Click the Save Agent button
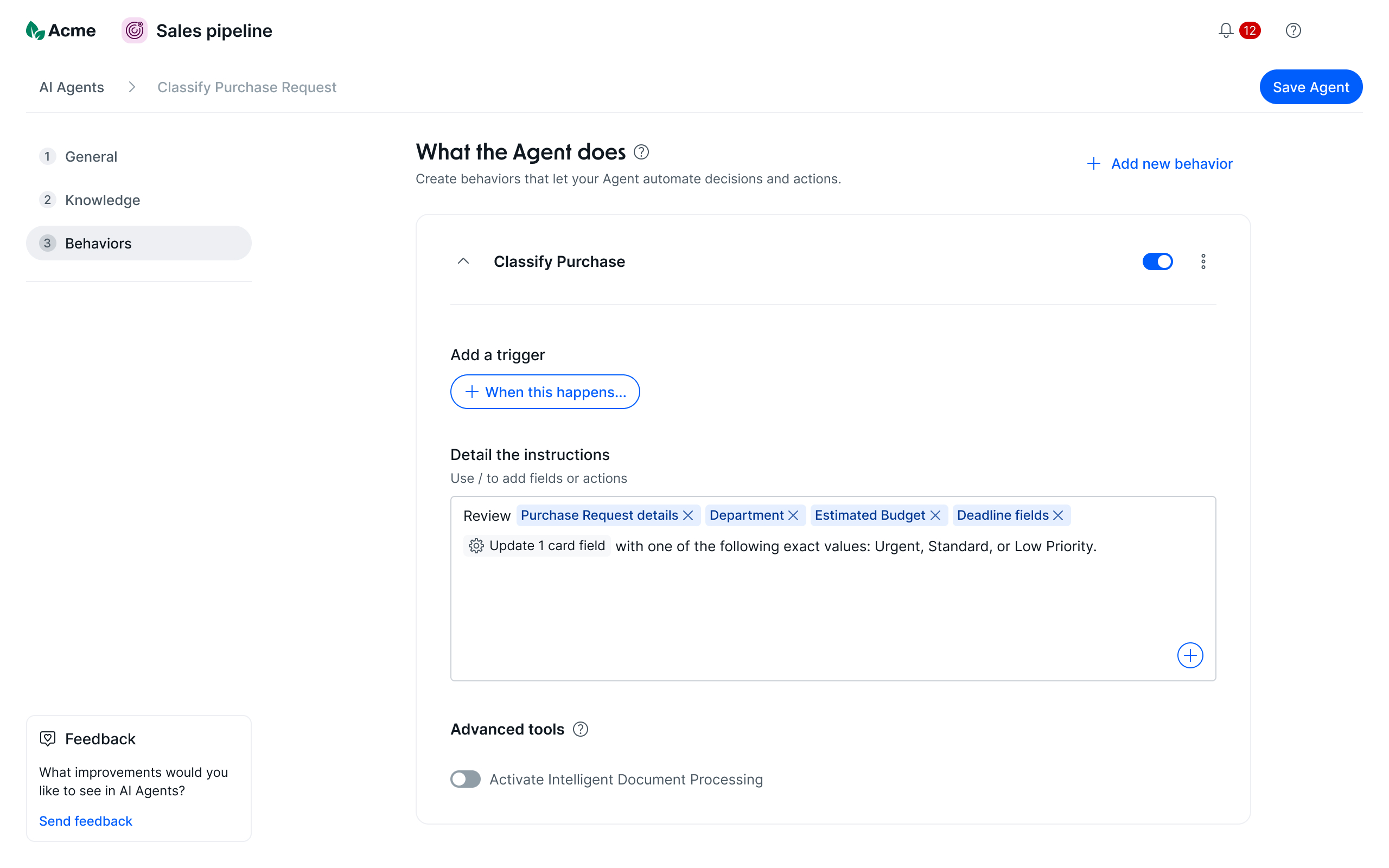 [1311, 87]
